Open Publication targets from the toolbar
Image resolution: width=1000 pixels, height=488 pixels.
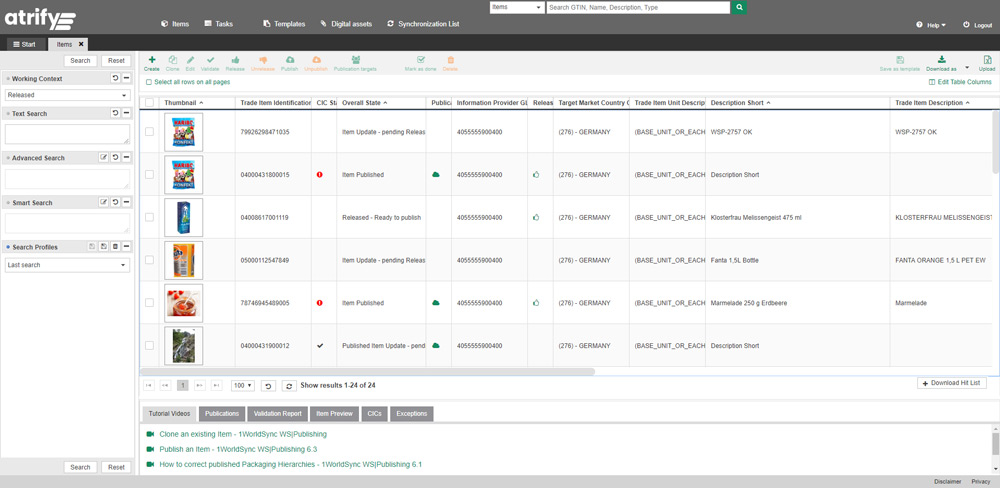click(355, 63)
